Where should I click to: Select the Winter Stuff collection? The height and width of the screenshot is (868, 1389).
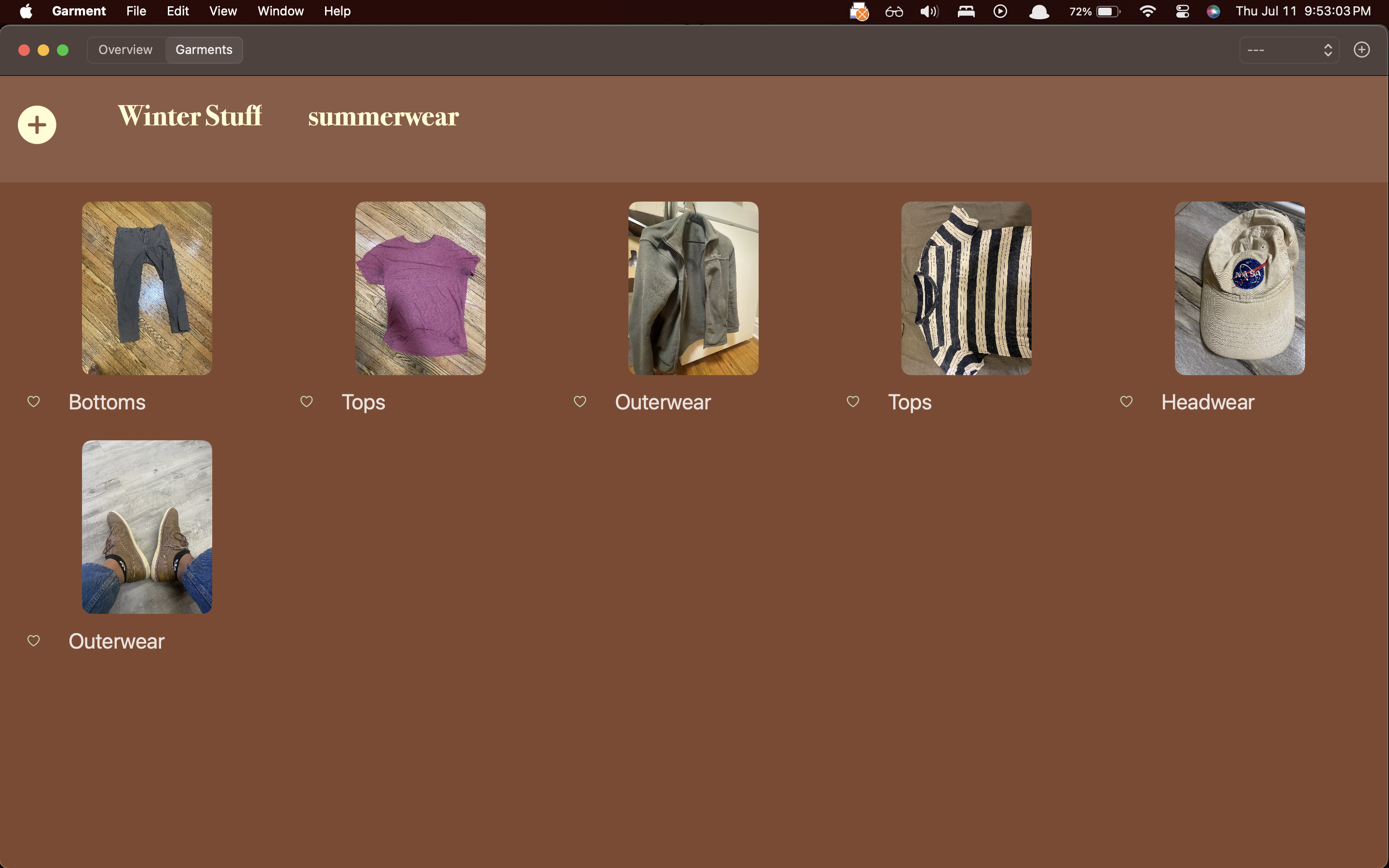point(190,116)
